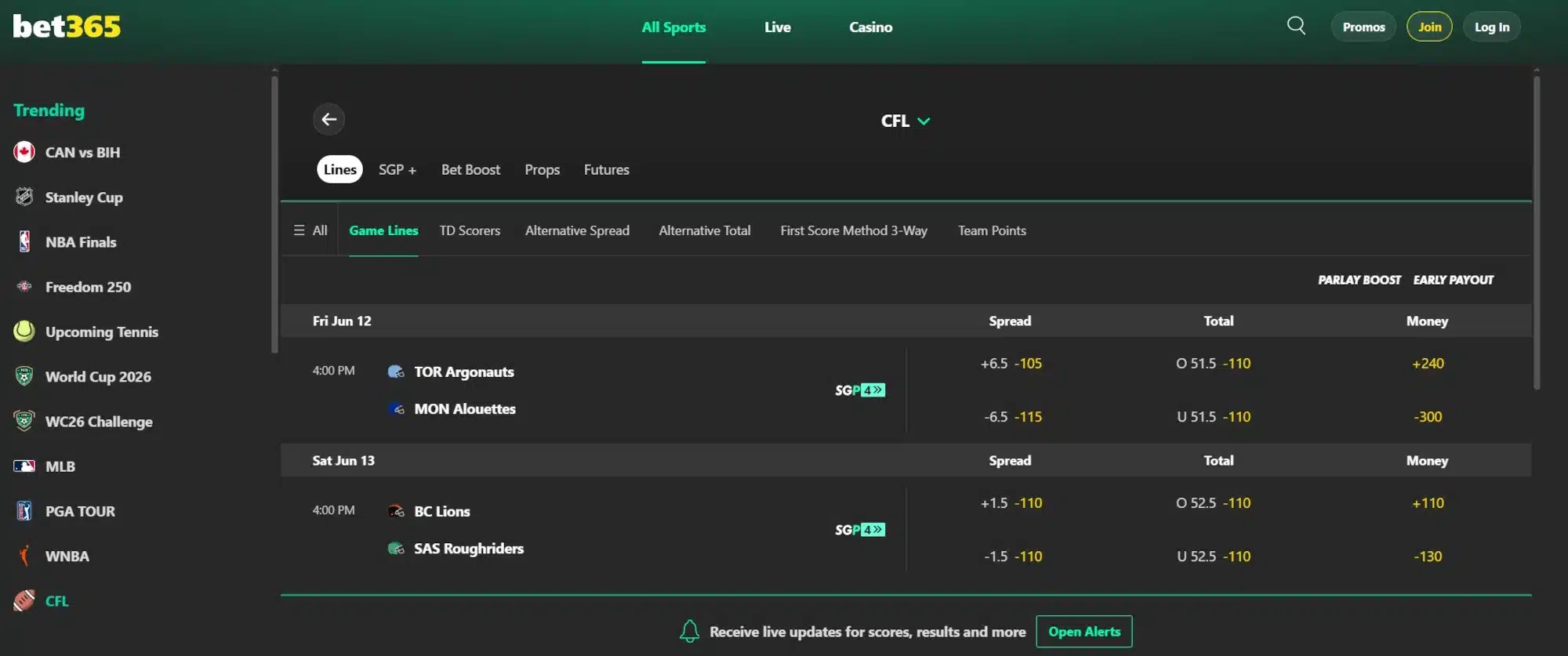The height and width of the screenshot is (656, 1568).
Task: Select the Alternative Spread tab
Action: (577, 230)
